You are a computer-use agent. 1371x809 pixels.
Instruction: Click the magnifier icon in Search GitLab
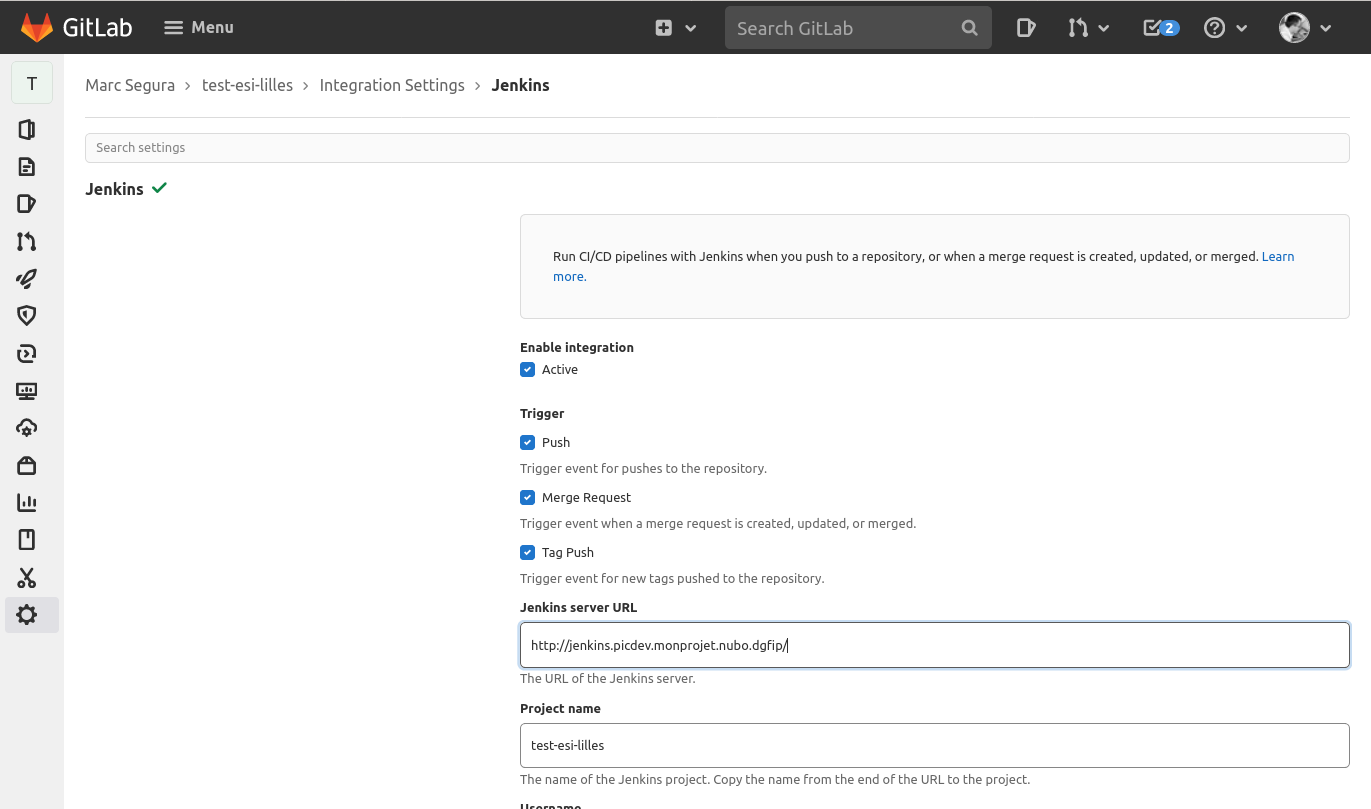969,28
